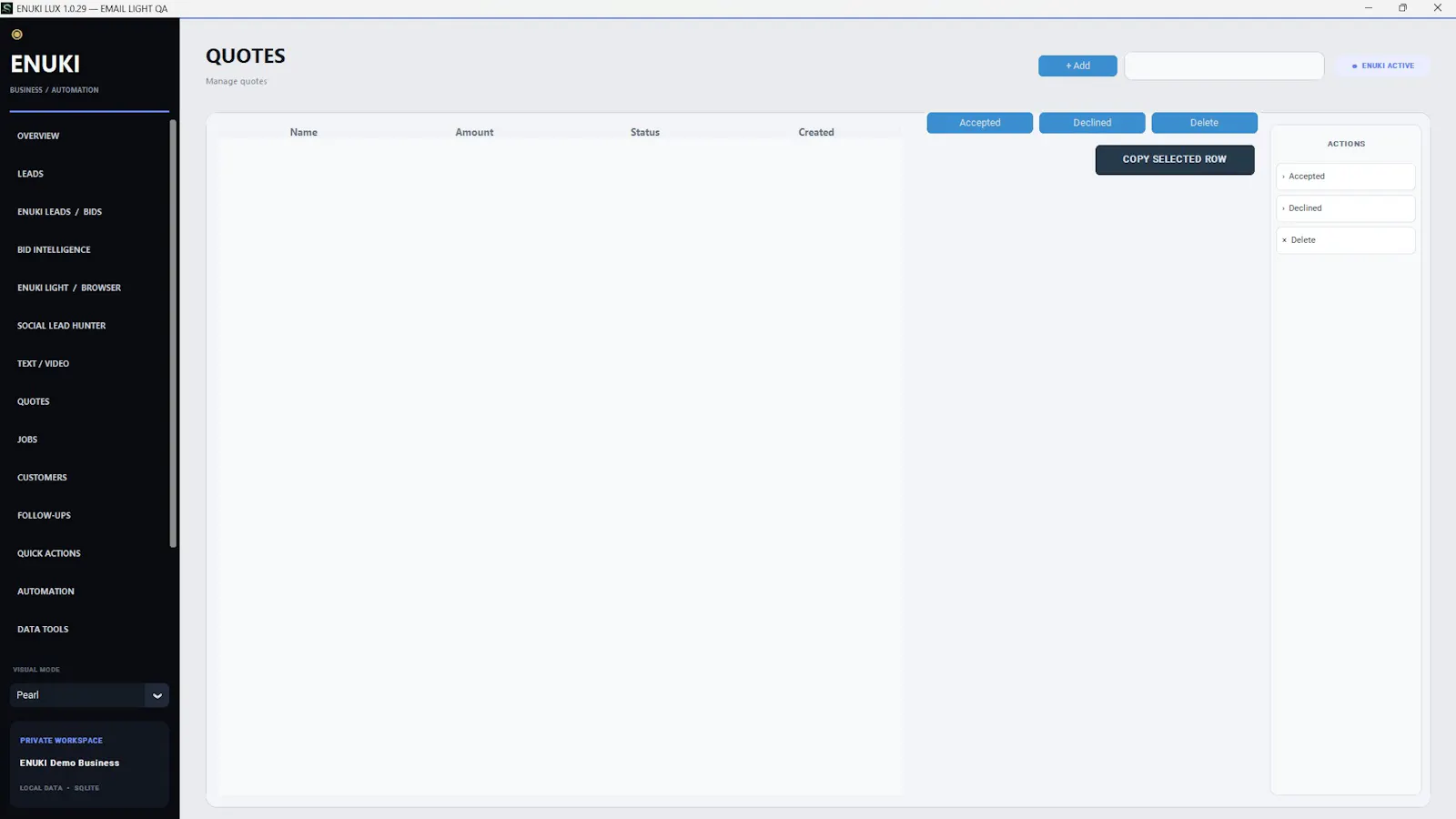This screenshot has width=1456, height=819.
Task: Choose Delete in Actions panel
Action: click(1346, 240)
